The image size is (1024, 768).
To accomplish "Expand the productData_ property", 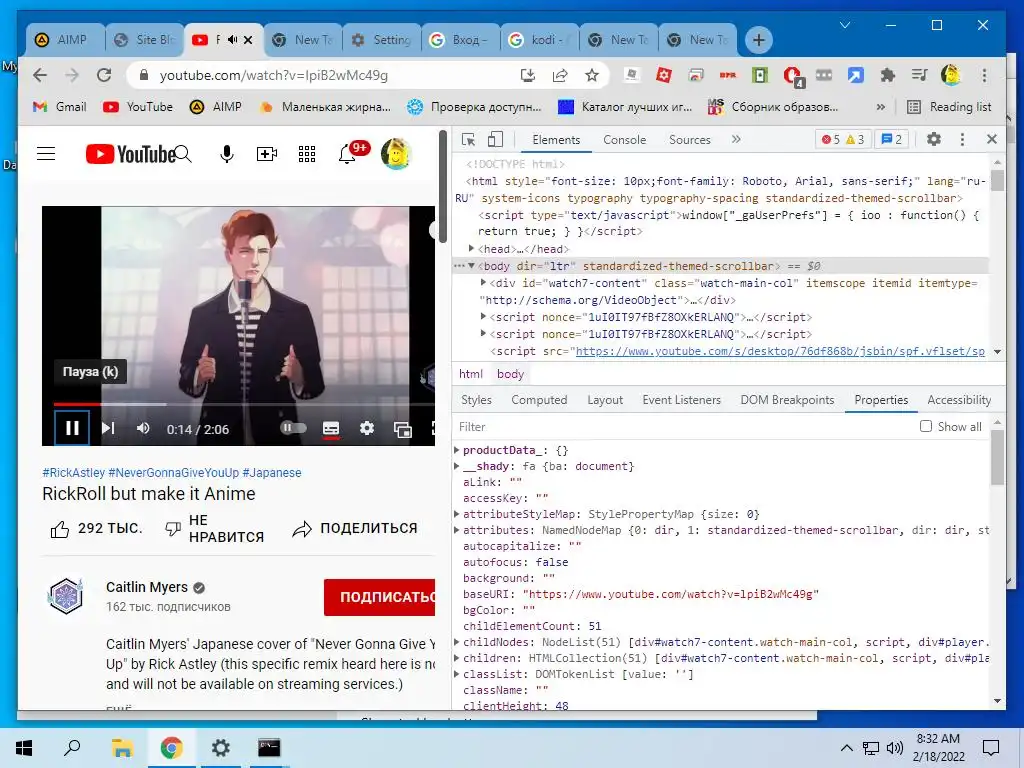I will click(x=457, y=450).
